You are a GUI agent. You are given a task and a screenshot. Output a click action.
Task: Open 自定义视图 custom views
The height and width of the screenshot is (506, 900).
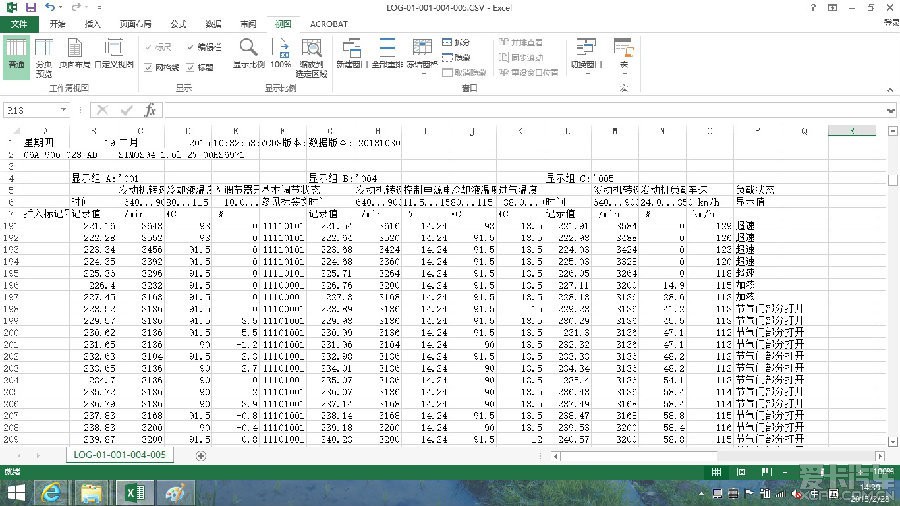pyautogui.click(x=114, y=55)
